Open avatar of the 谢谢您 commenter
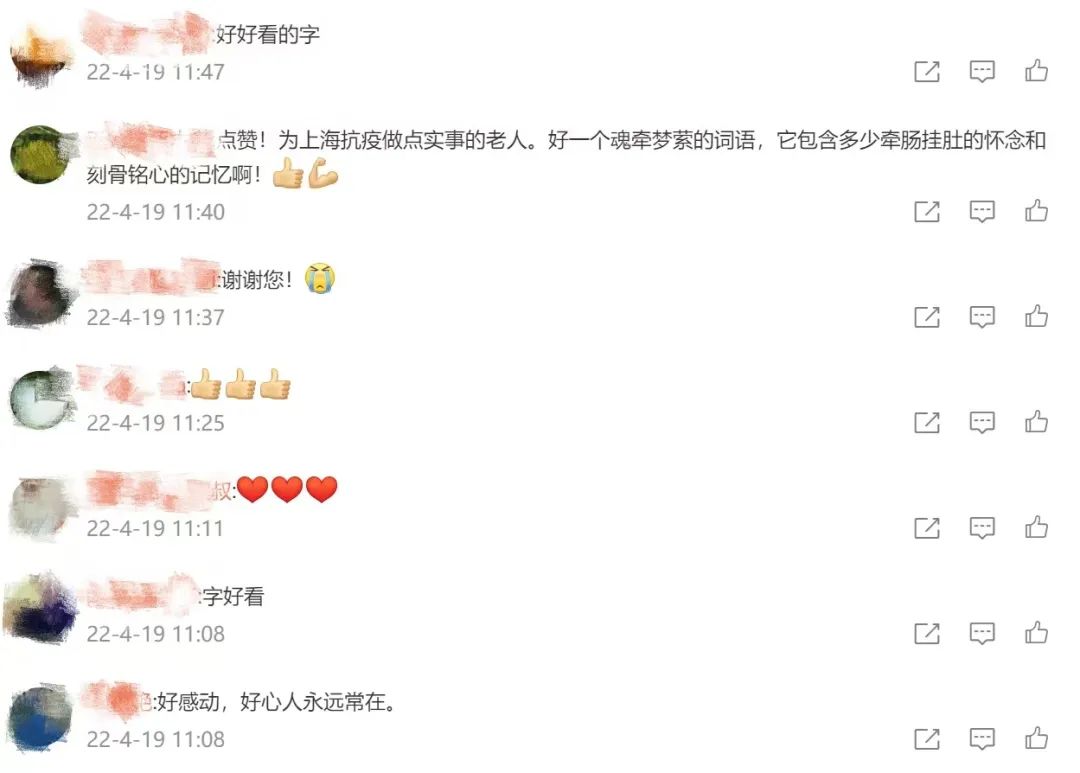1080x773 pixels. (41, 294)
